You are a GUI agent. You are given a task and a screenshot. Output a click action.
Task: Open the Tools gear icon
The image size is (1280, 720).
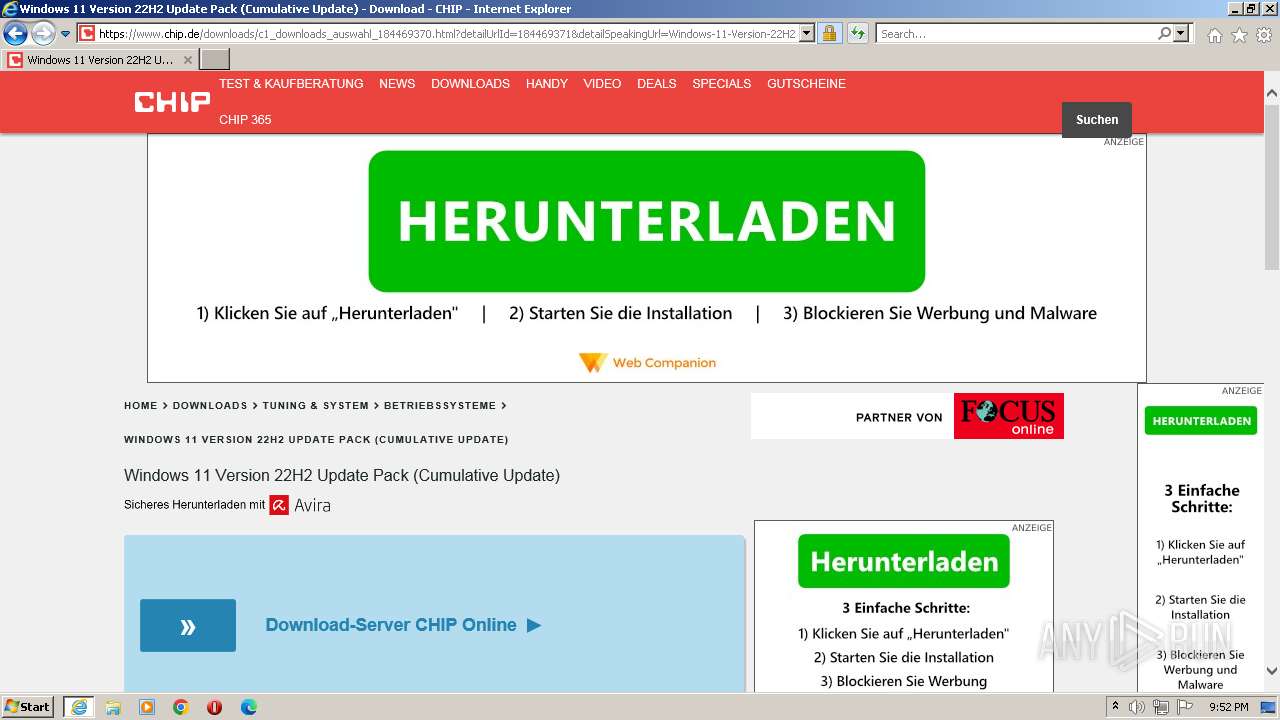click(1263, 35)
